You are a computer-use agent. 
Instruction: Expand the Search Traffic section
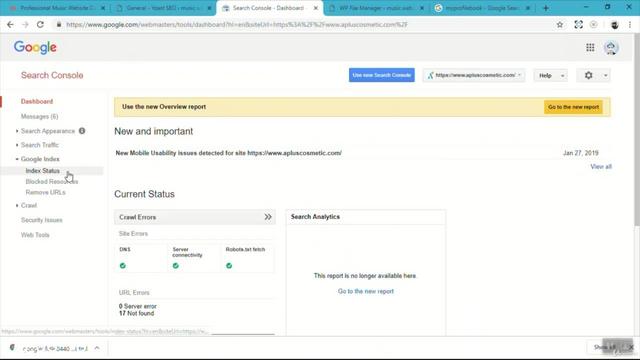pos(17,145)
